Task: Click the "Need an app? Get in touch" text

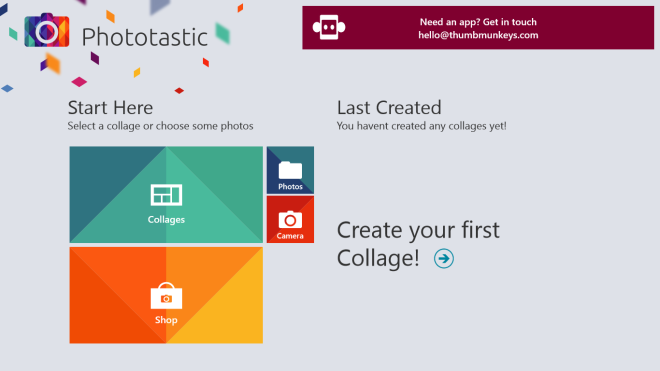Action: [478, 22]
